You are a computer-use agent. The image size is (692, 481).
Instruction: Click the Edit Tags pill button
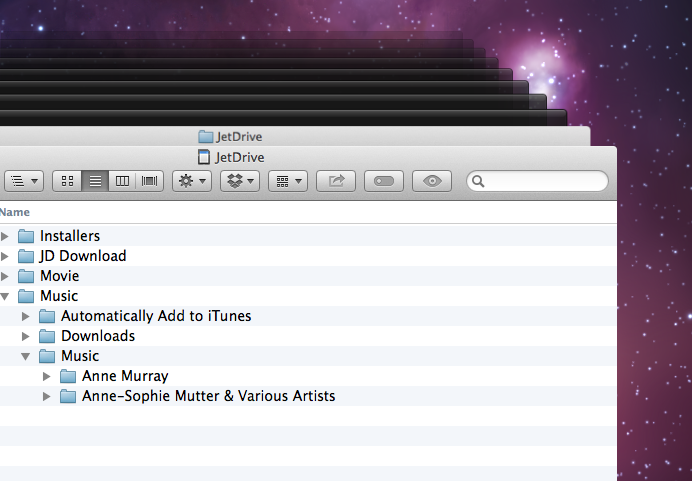tap(384, 181)
